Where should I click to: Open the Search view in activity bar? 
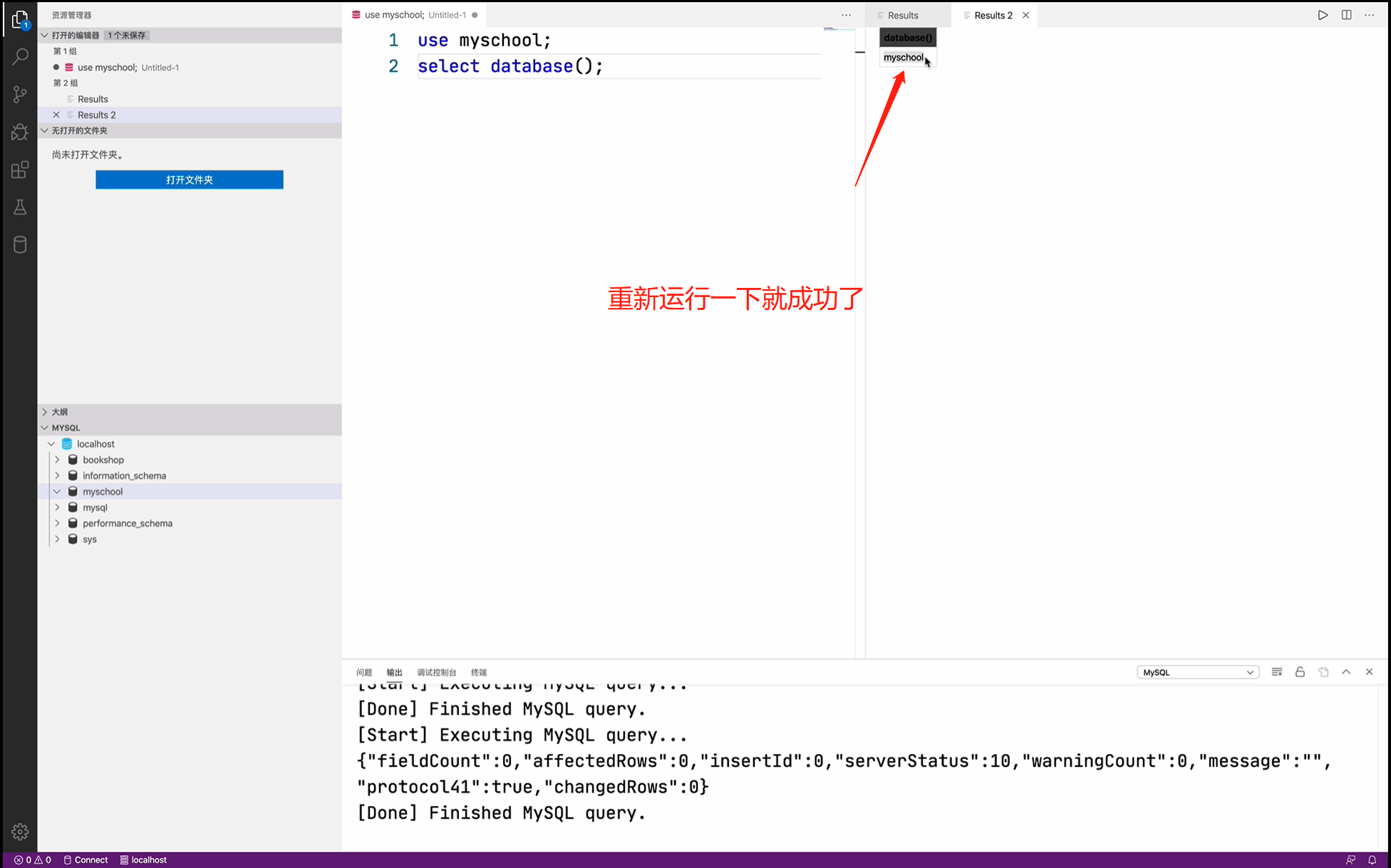coord(20,57)
